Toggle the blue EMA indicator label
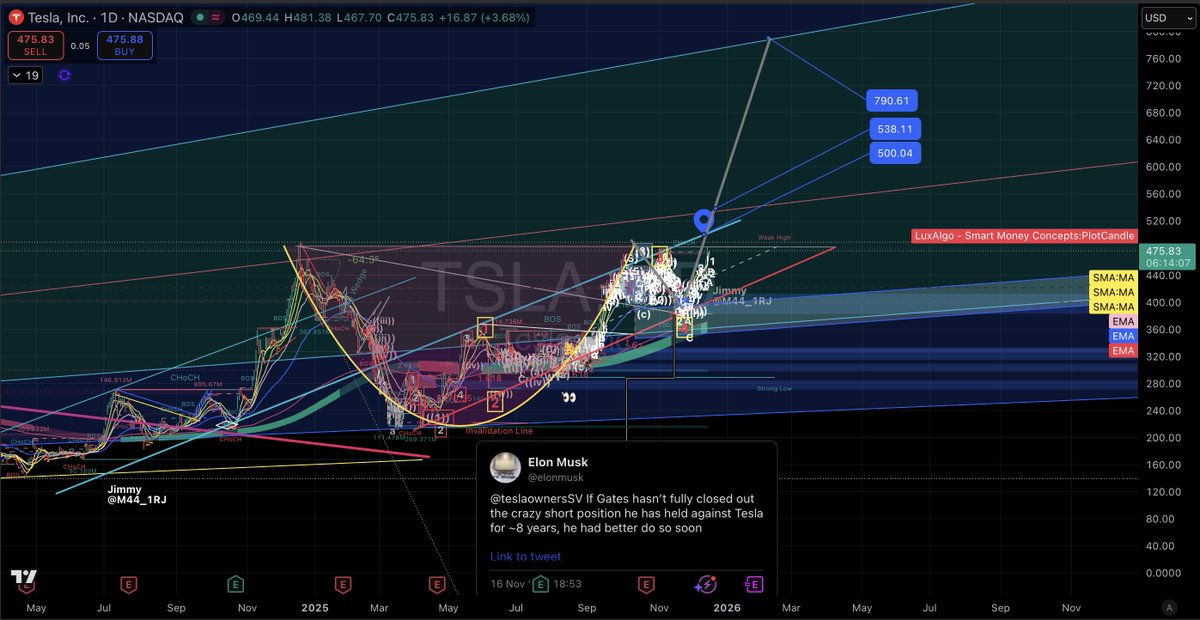 (x=1122, y=336)
